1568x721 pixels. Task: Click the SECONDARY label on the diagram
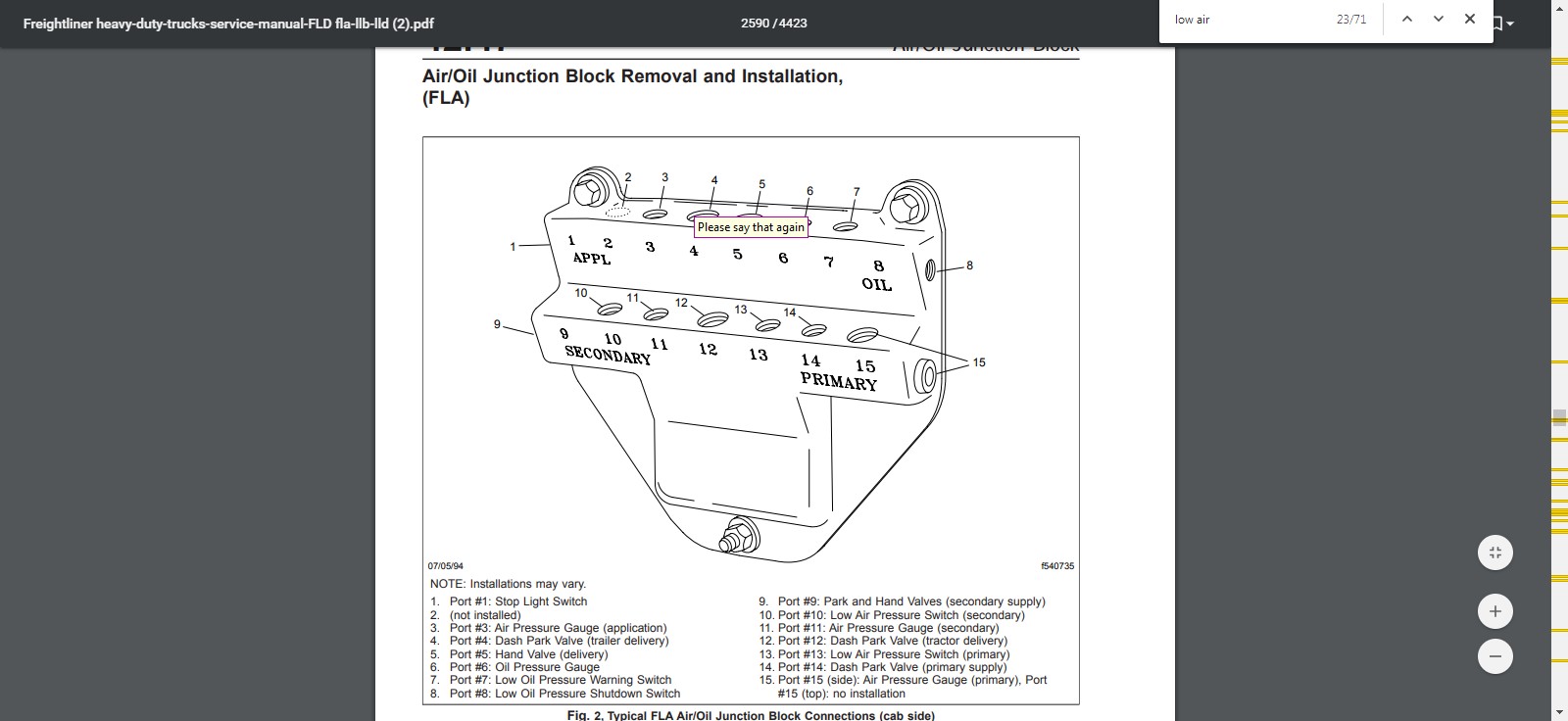point(608,356)
